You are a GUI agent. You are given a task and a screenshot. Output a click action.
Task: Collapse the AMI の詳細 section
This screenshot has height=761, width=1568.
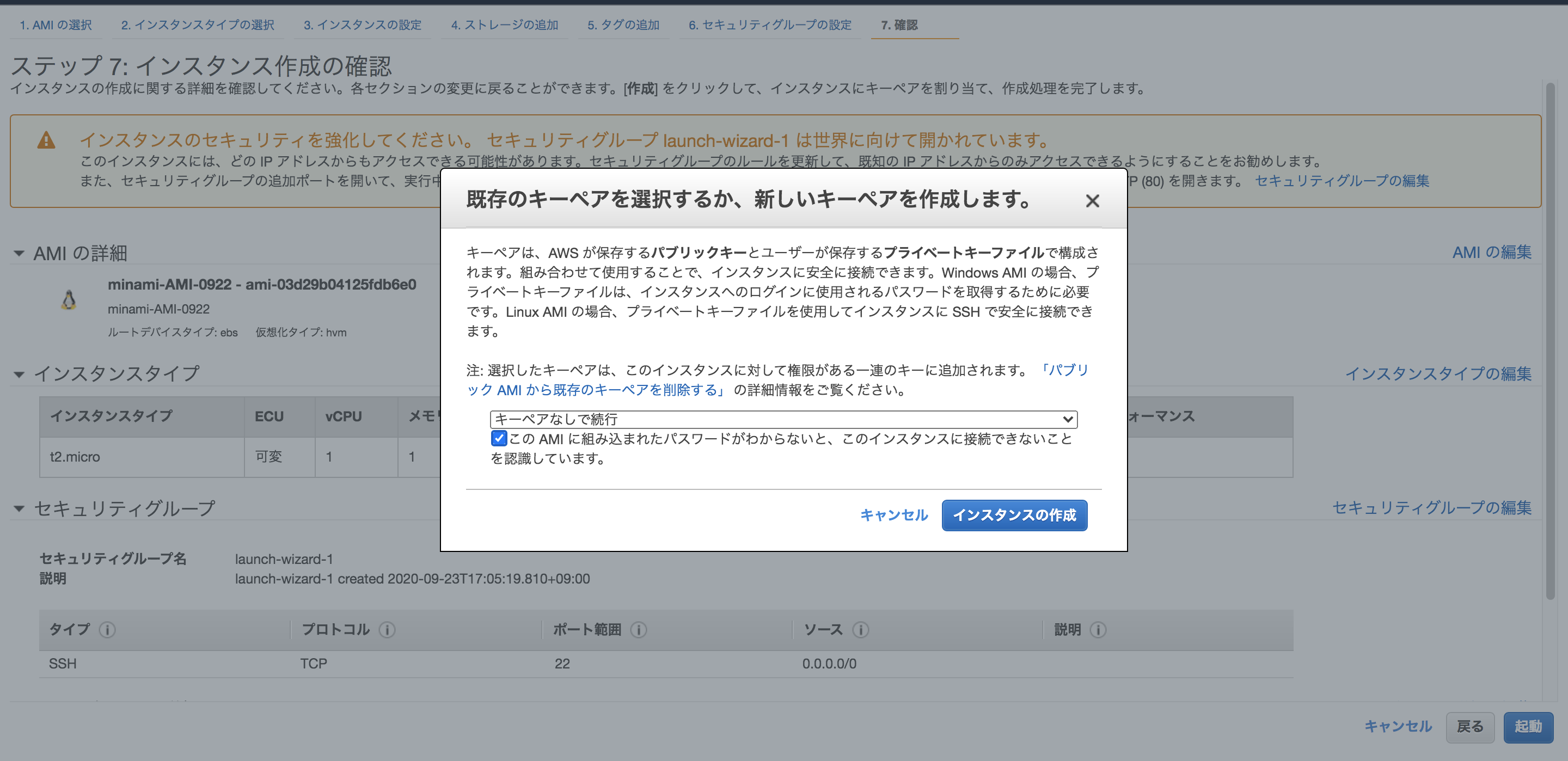click(19, 253)
